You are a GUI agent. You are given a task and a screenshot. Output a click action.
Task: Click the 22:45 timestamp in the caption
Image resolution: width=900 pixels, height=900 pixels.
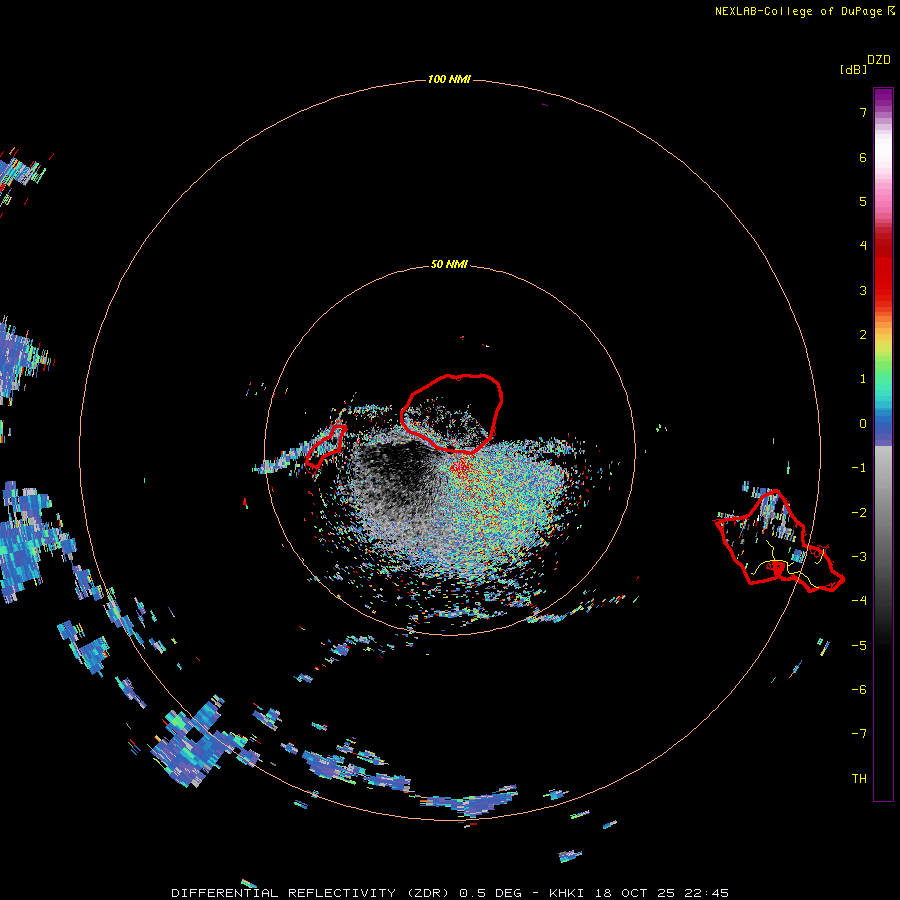(707, 893)
